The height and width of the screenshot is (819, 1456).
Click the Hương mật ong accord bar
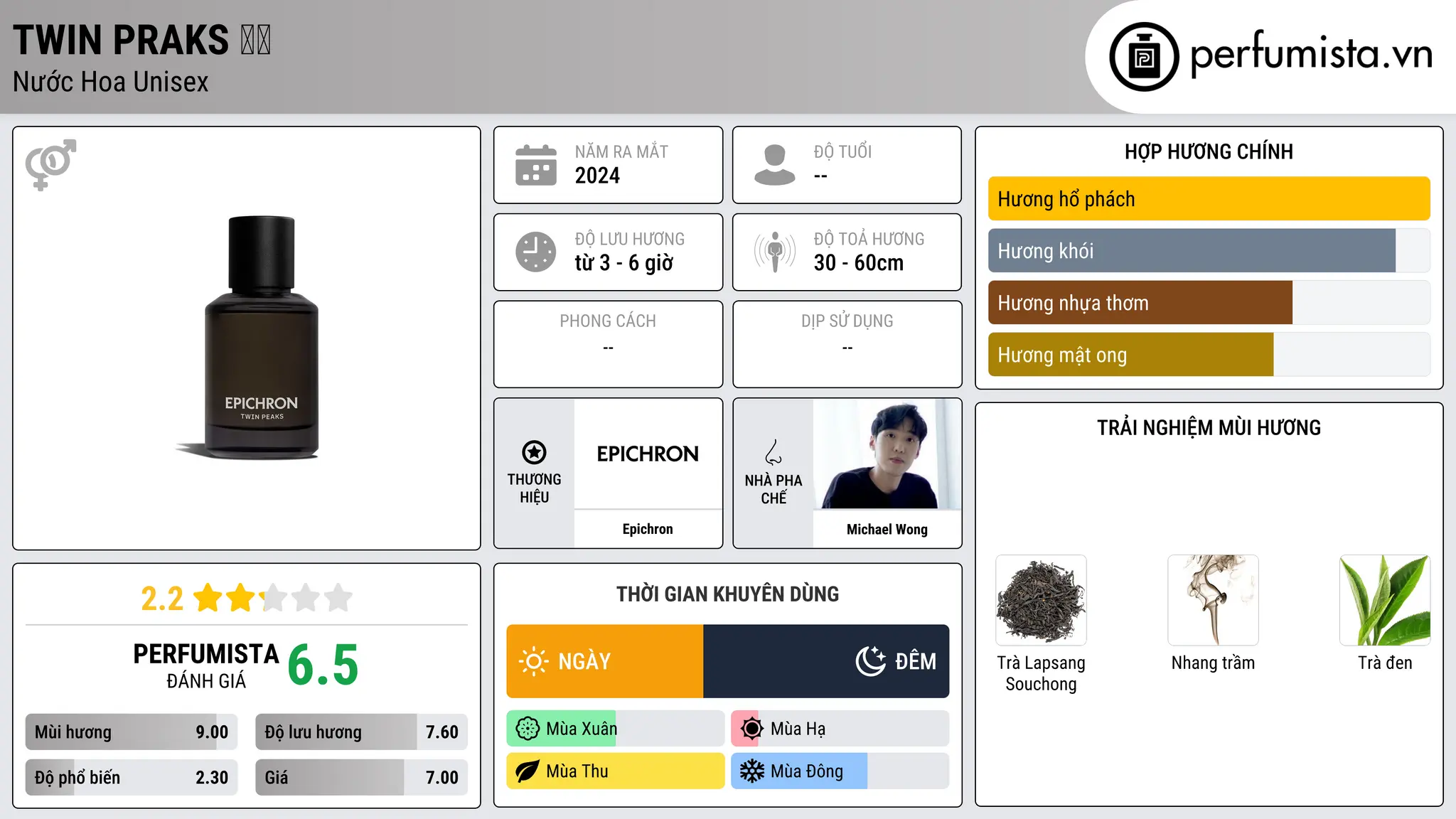coord(1209,355)
